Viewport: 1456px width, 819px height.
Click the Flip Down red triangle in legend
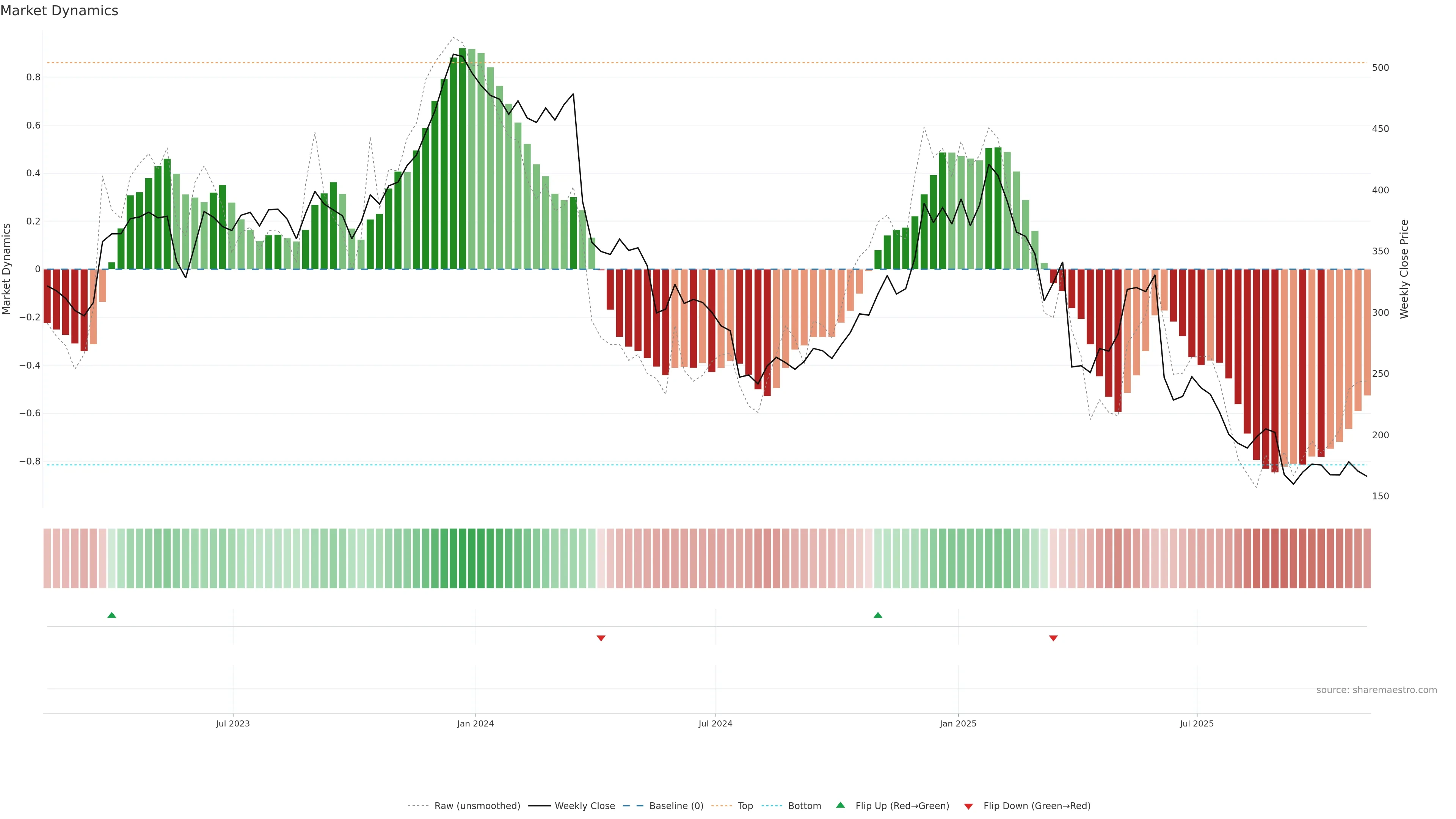(x=968, y=806)
